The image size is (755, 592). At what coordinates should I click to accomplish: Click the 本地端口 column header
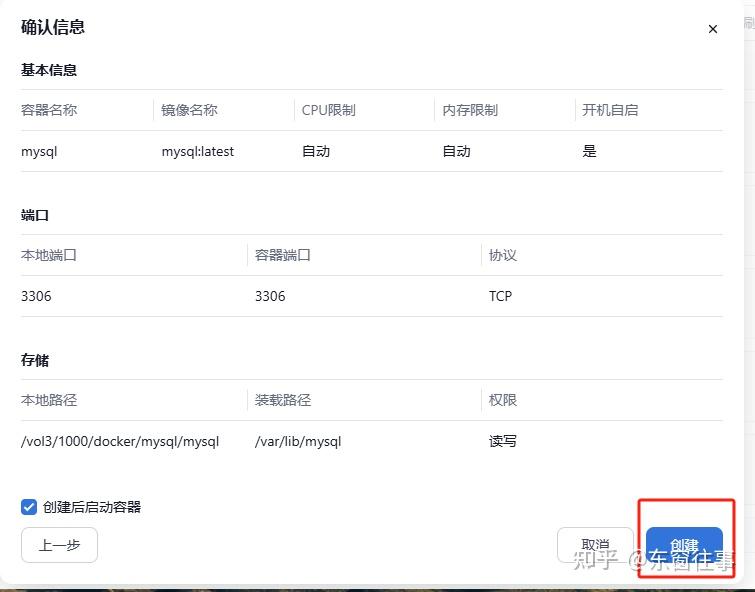[49, 255]
